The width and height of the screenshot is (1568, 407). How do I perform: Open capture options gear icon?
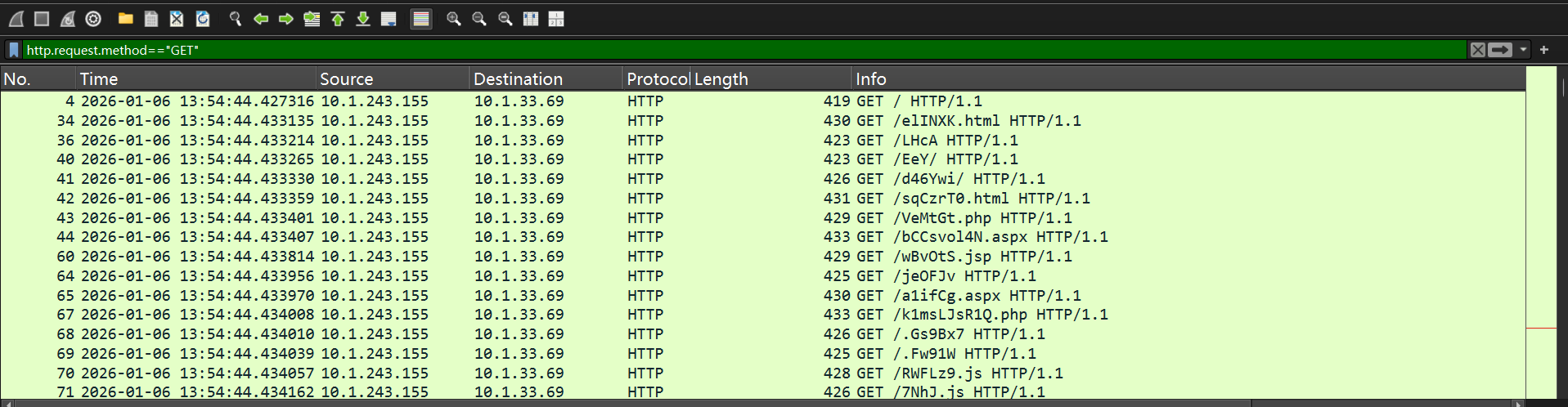[93, 19]
